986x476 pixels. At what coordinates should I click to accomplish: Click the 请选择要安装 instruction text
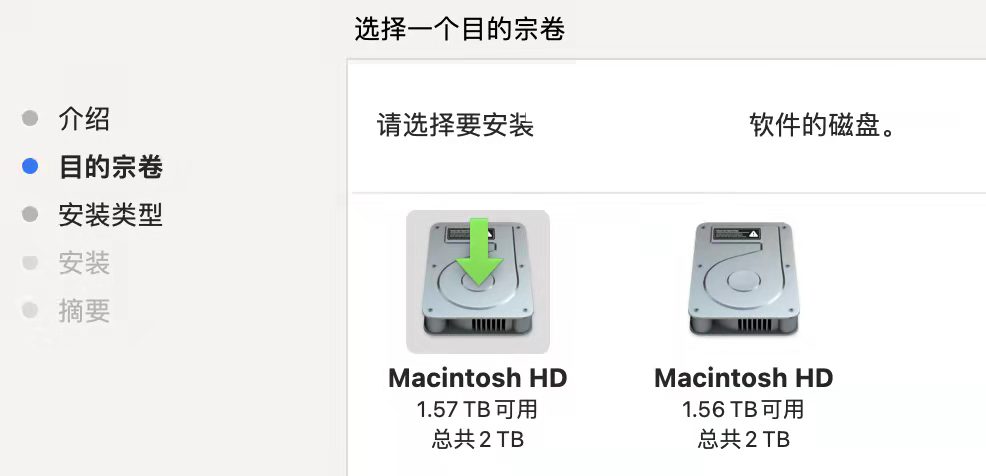[x=455, y=125]
